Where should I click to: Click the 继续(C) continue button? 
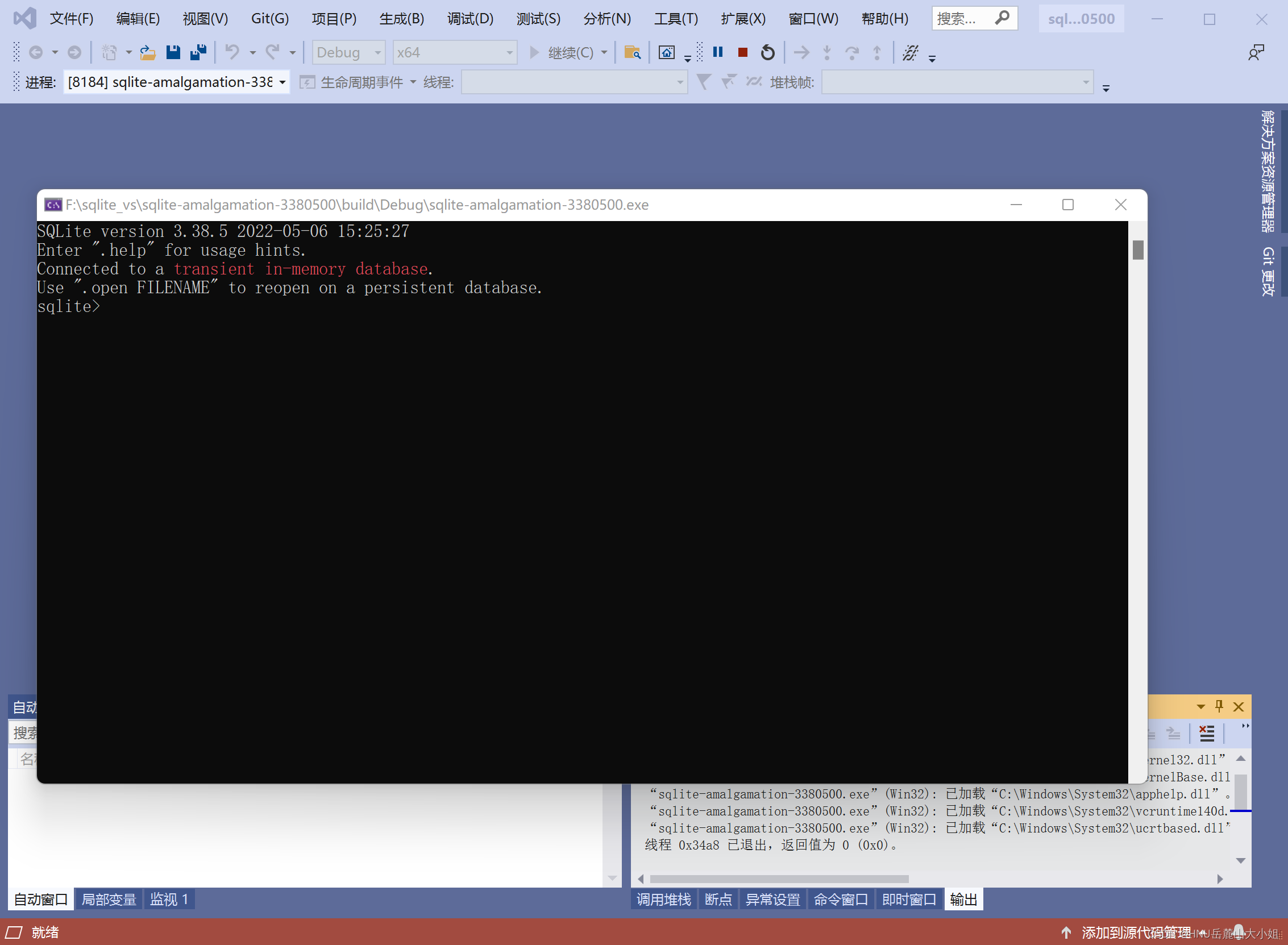(562, 53)
